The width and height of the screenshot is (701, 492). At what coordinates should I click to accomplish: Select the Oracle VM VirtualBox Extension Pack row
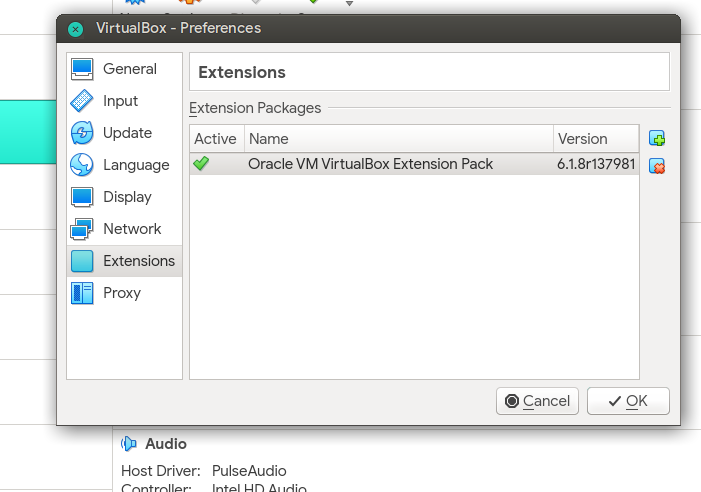coord(370,163)
